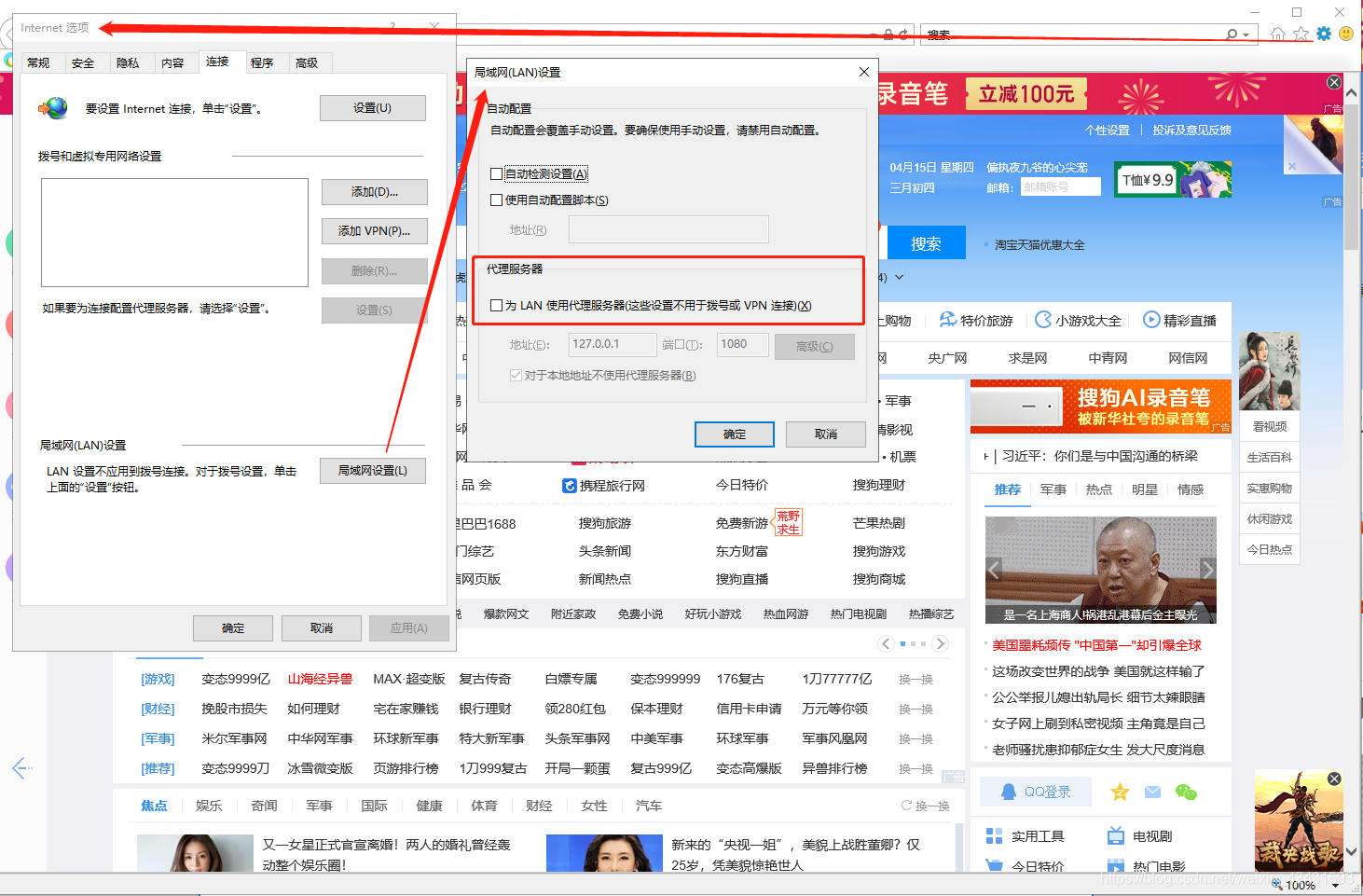Image resolution: width=1363 pixels, height=896 pixels.
Task: Click the back arrow at page left edge
Action: (22, 768)
